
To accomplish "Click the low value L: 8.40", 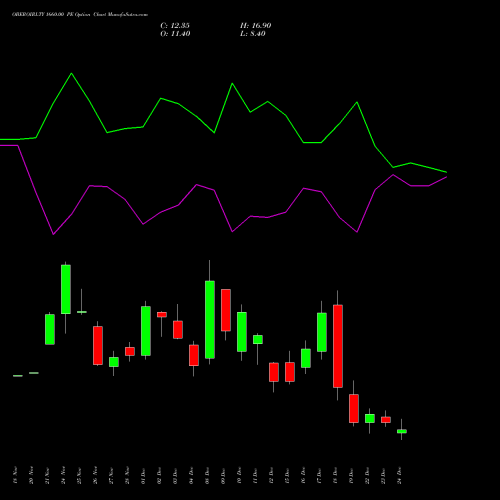I will click(253, 34).
